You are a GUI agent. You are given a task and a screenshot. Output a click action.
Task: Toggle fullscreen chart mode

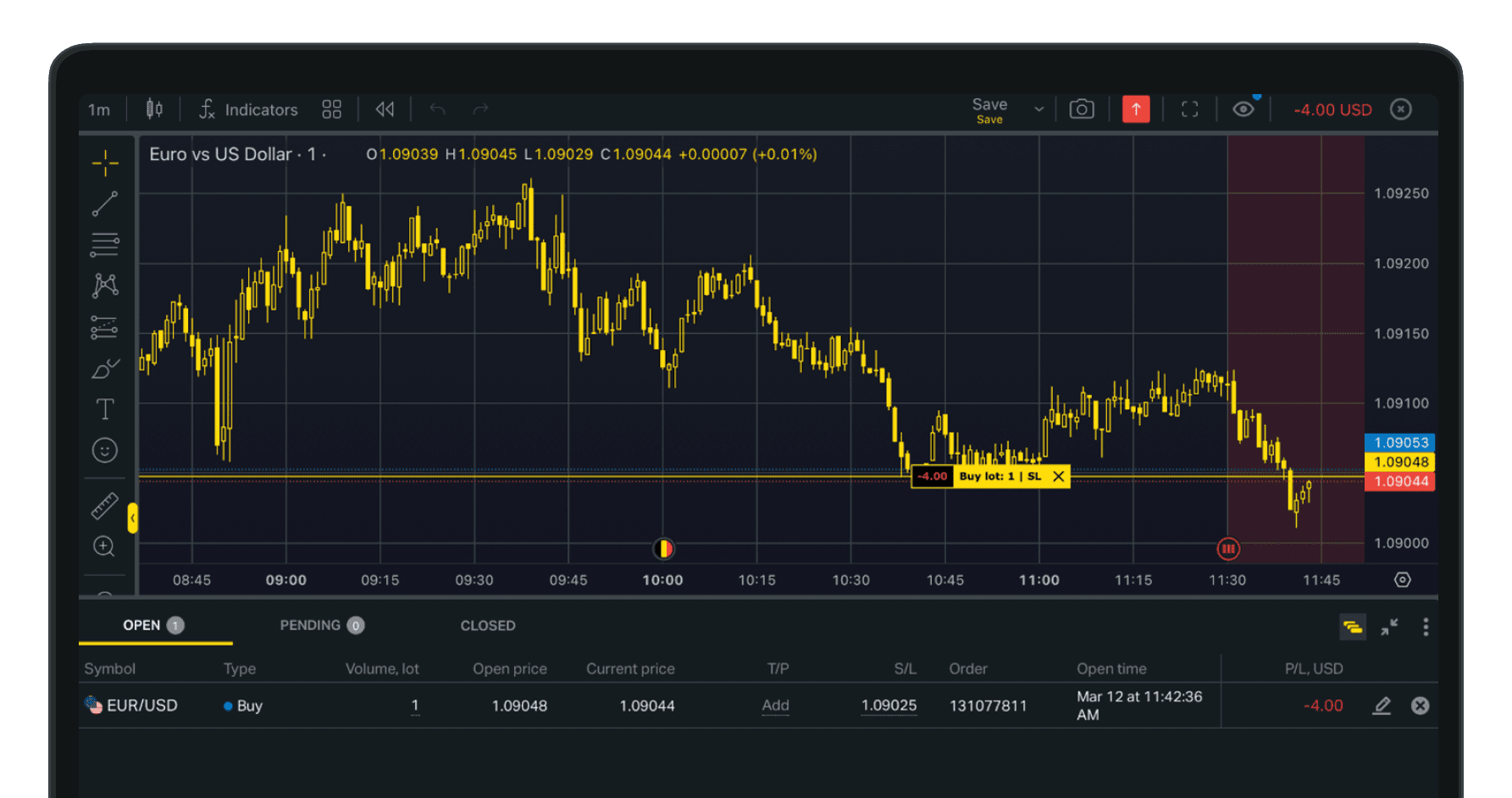(1189, 108)
